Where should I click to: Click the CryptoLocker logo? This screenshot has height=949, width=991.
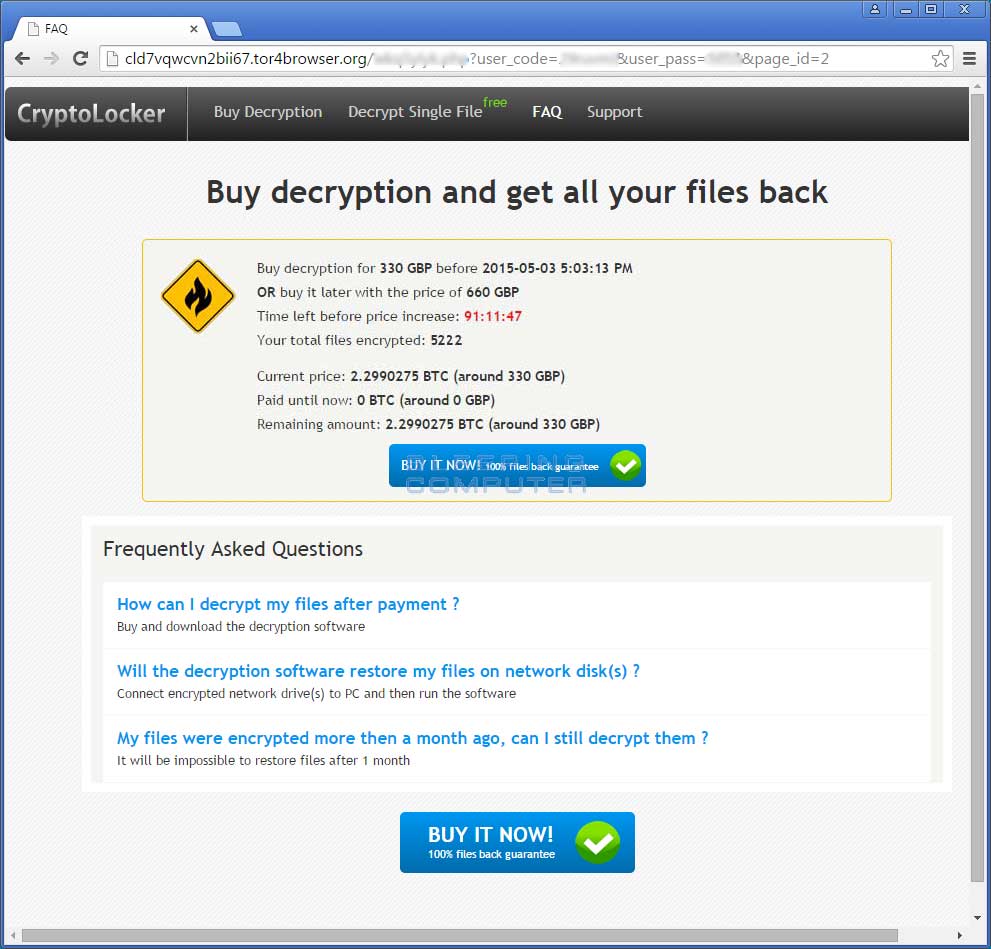click(x=91, y=114)
